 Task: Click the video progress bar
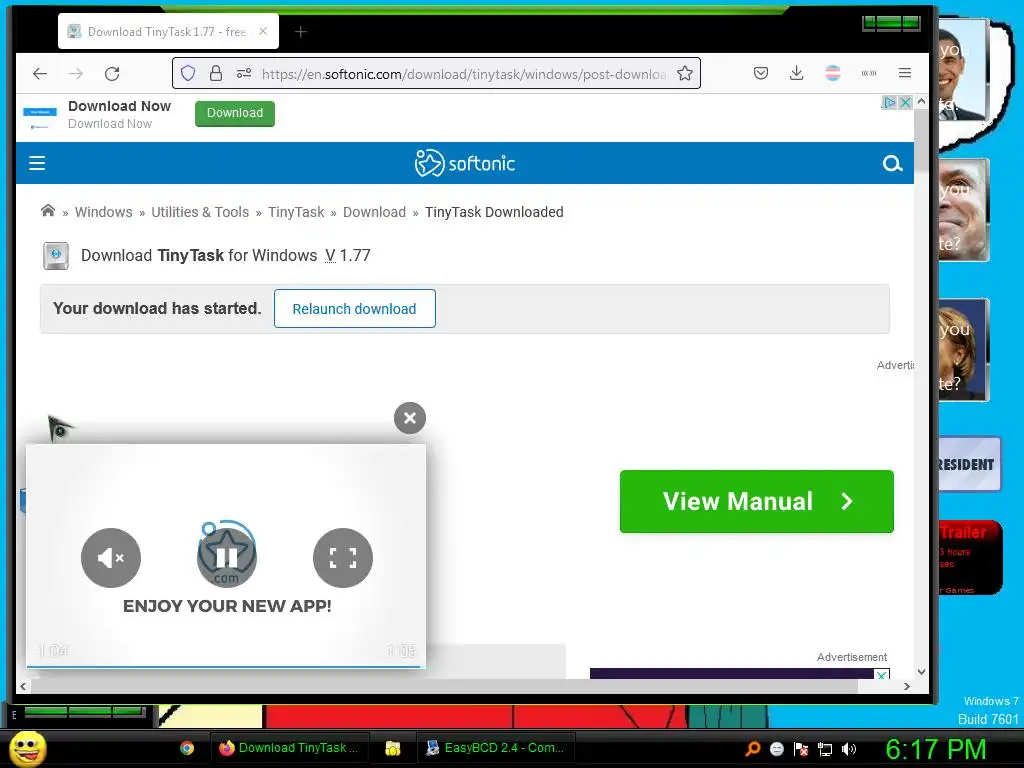(x=226, y=667)
